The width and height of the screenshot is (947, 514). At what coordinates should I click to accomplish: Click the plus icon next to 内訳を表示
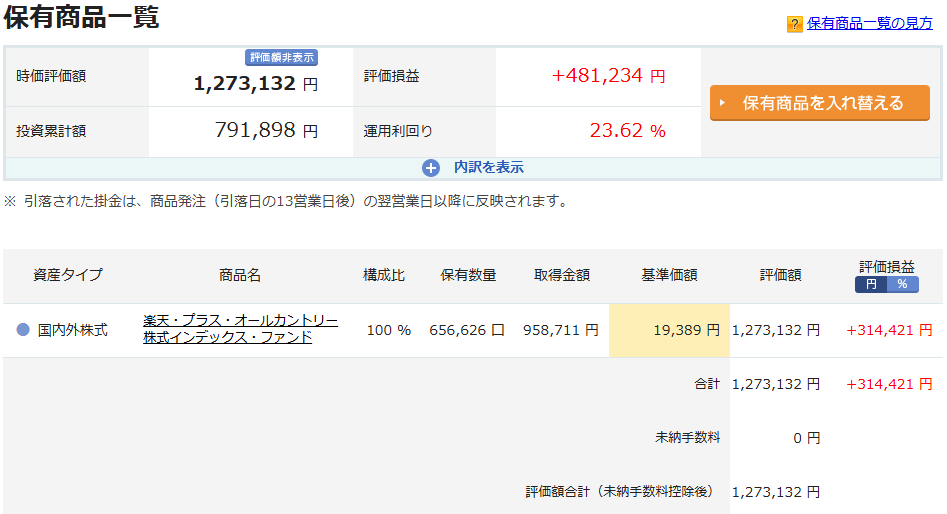(x=431, y=168)
